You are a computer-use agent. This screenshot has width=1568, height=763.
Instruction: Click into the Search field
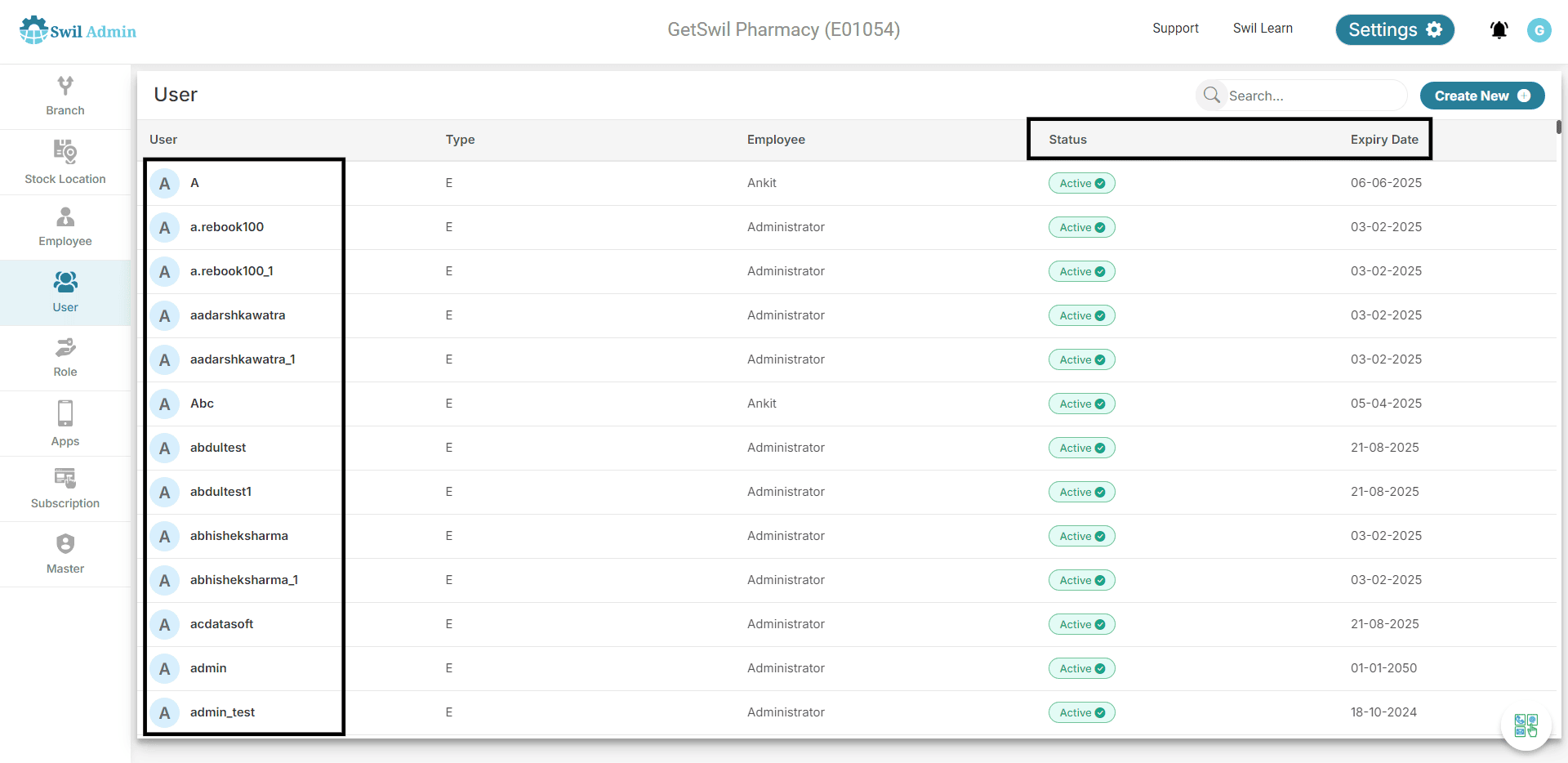click(1302, 96)
